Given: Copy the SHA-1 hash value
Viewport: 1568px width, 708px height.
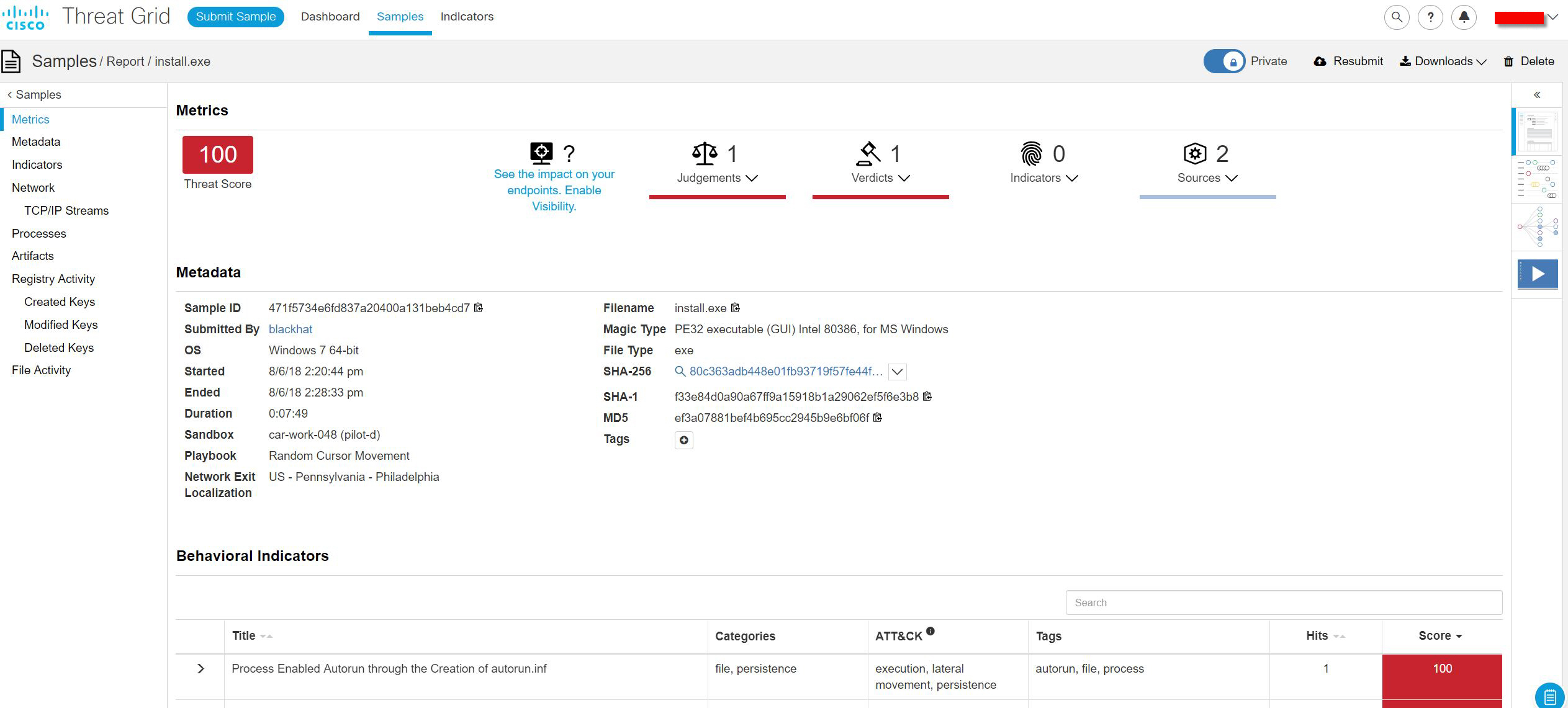Looking at the screenshot, I should [927, 397].
